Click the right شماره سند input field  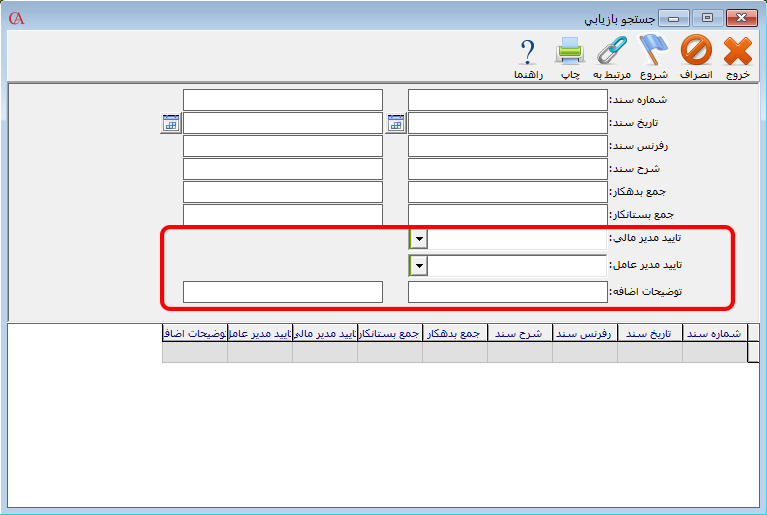click(508, 100)
